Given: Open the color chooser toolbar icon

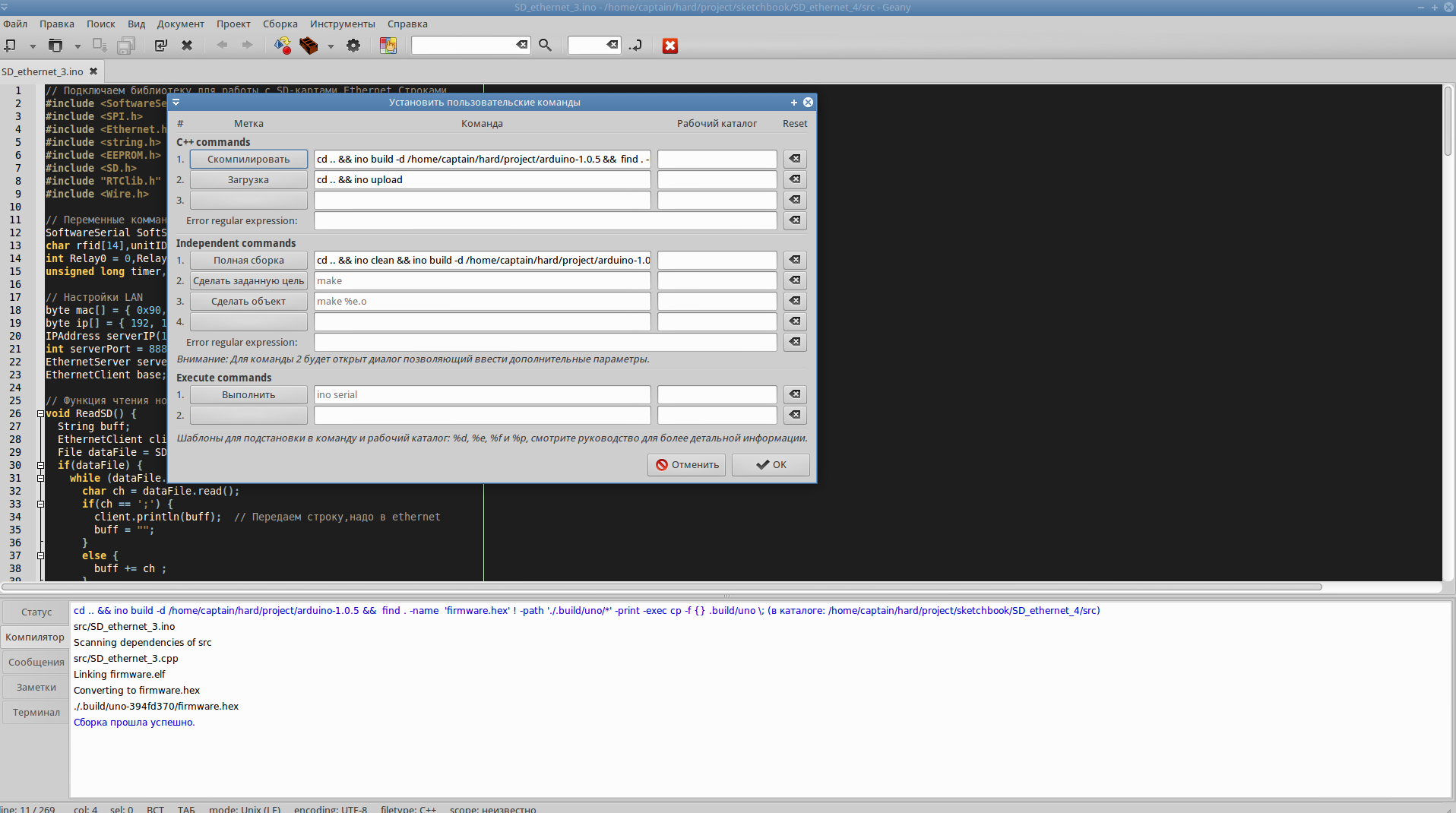Looking at the screenshot, I should click(x=388, y=46).
